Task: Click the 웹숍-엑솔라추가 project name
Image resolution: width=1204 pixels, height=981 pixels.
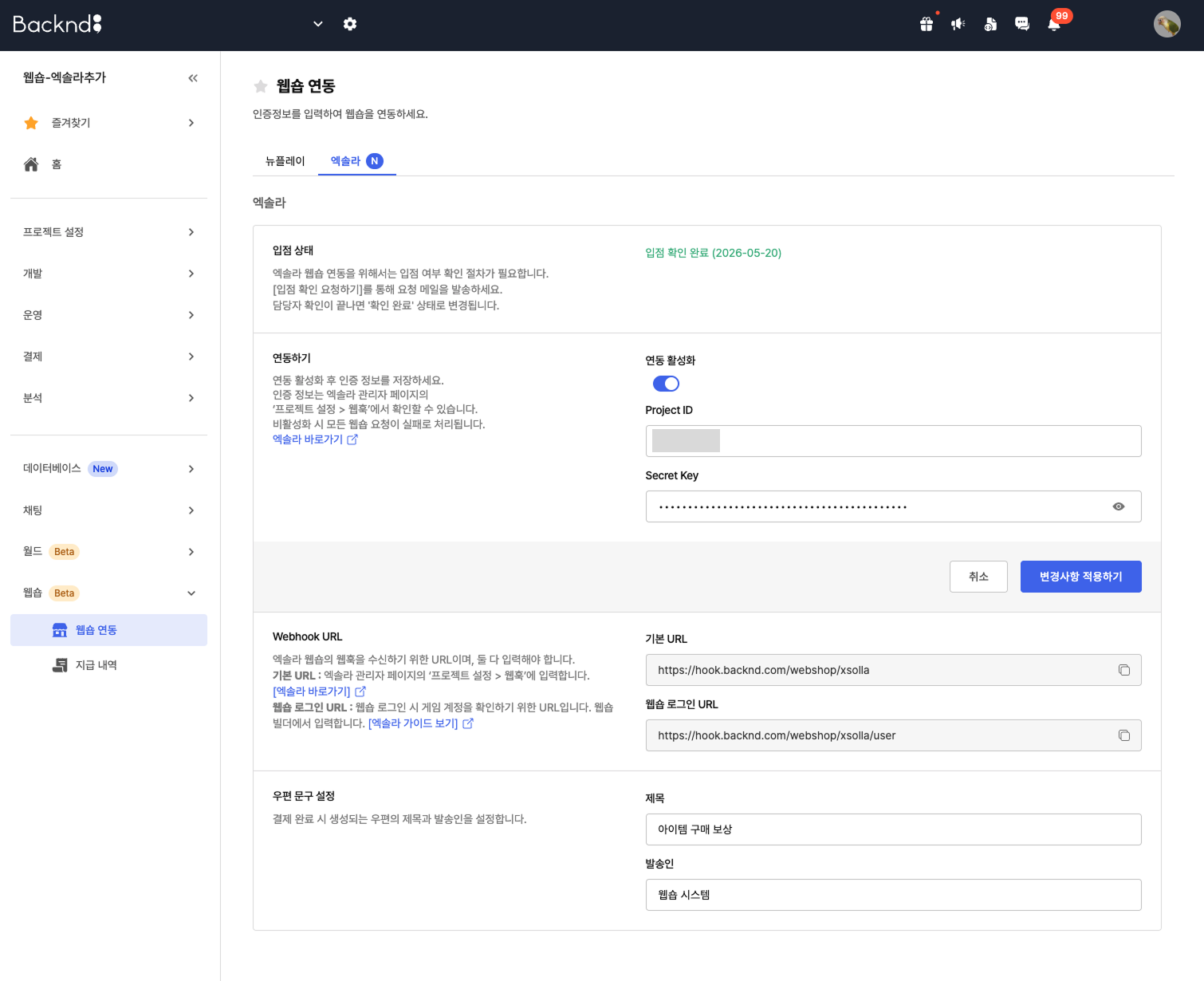Action: (x=65, y=77)
